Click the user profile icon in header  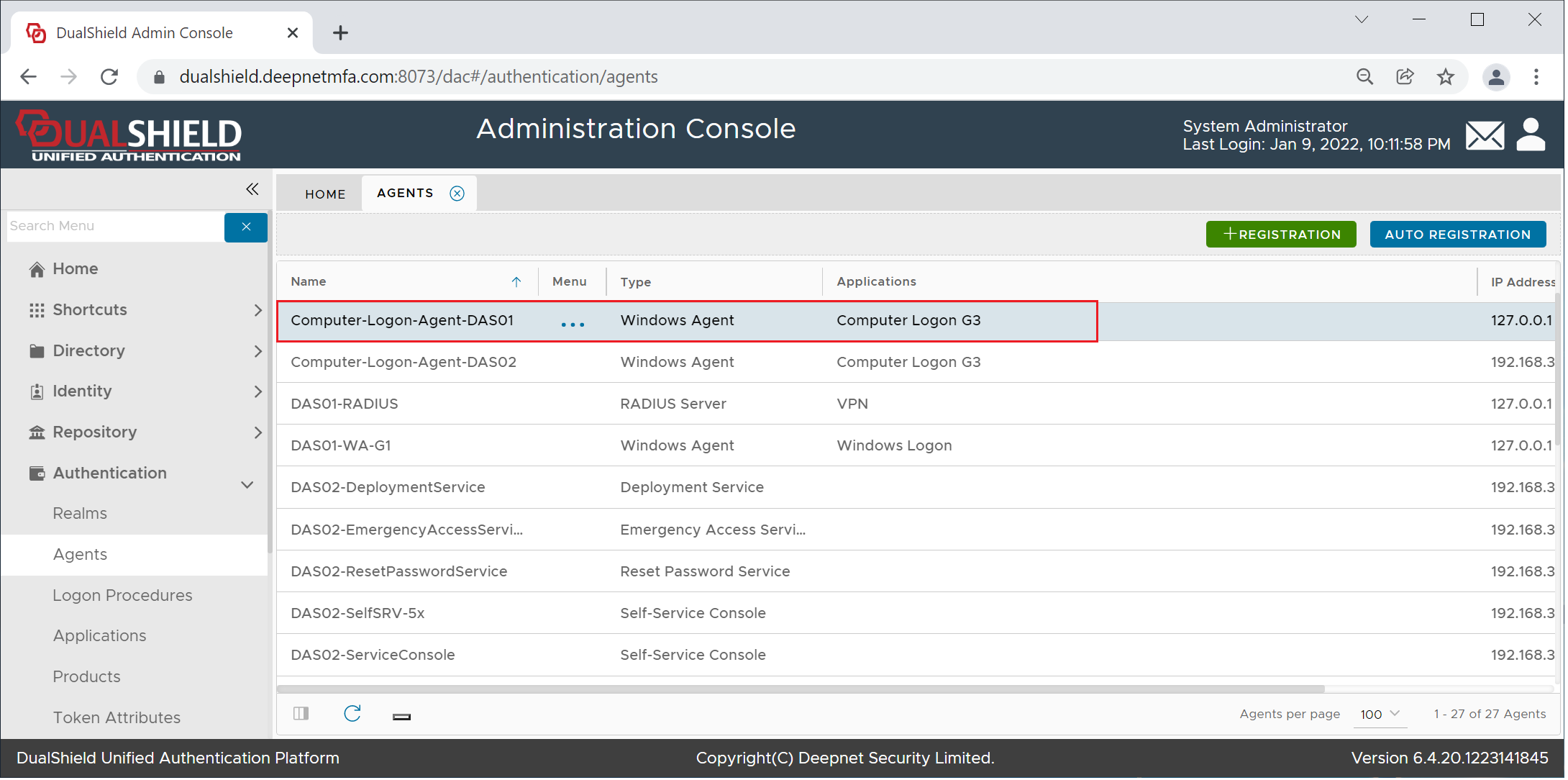tap(1531, 134)
